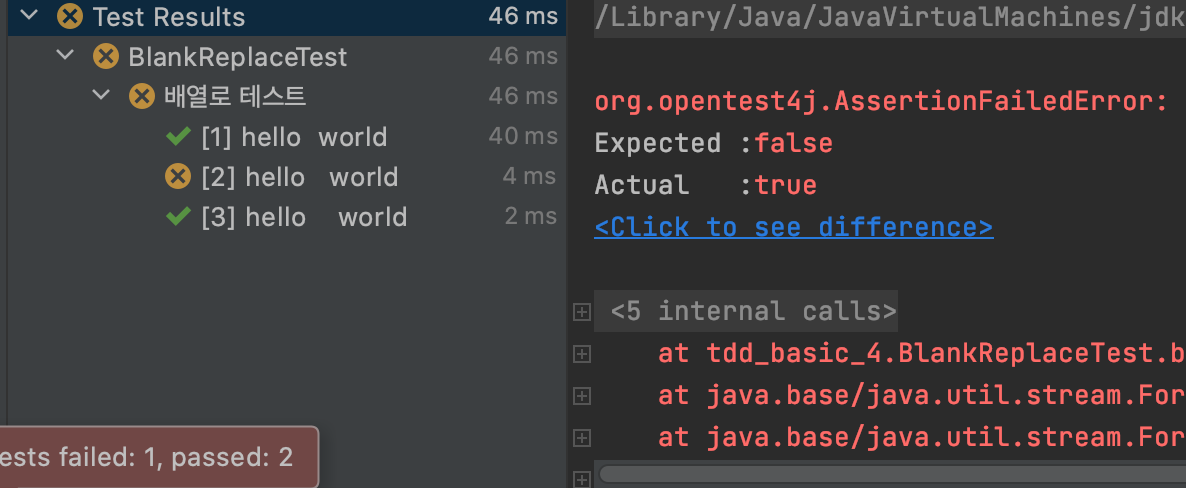Click the 46 ms duration of Test Results
Image resolution: width=1186 pixels, height=488 pixels.
coord(523,17)
